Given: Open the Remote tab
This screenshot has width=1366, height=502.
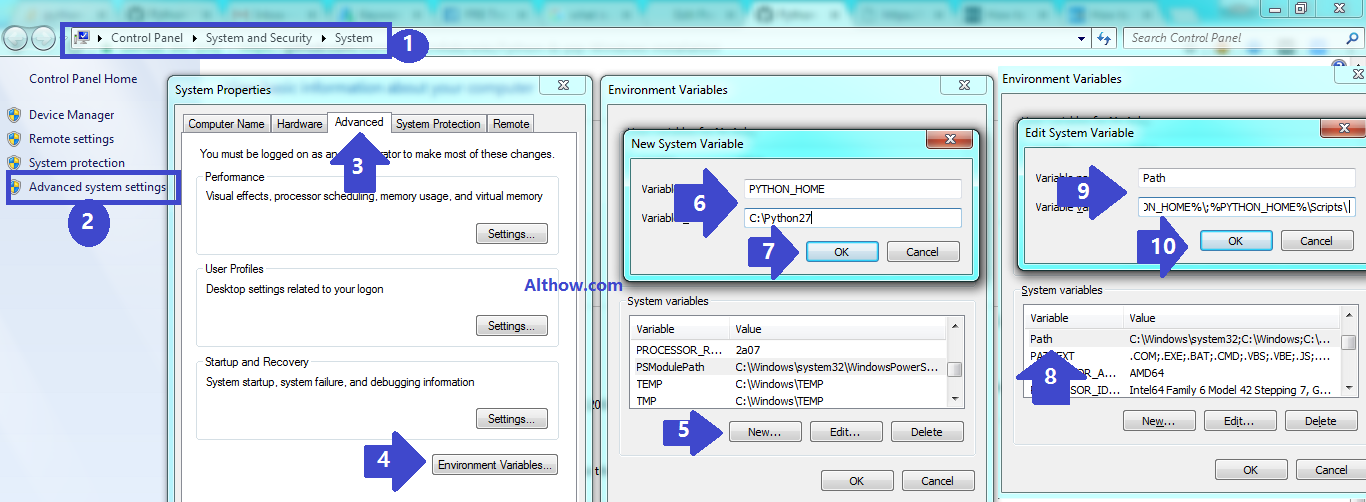Looking at the screenshot, I should click(511, 124).
